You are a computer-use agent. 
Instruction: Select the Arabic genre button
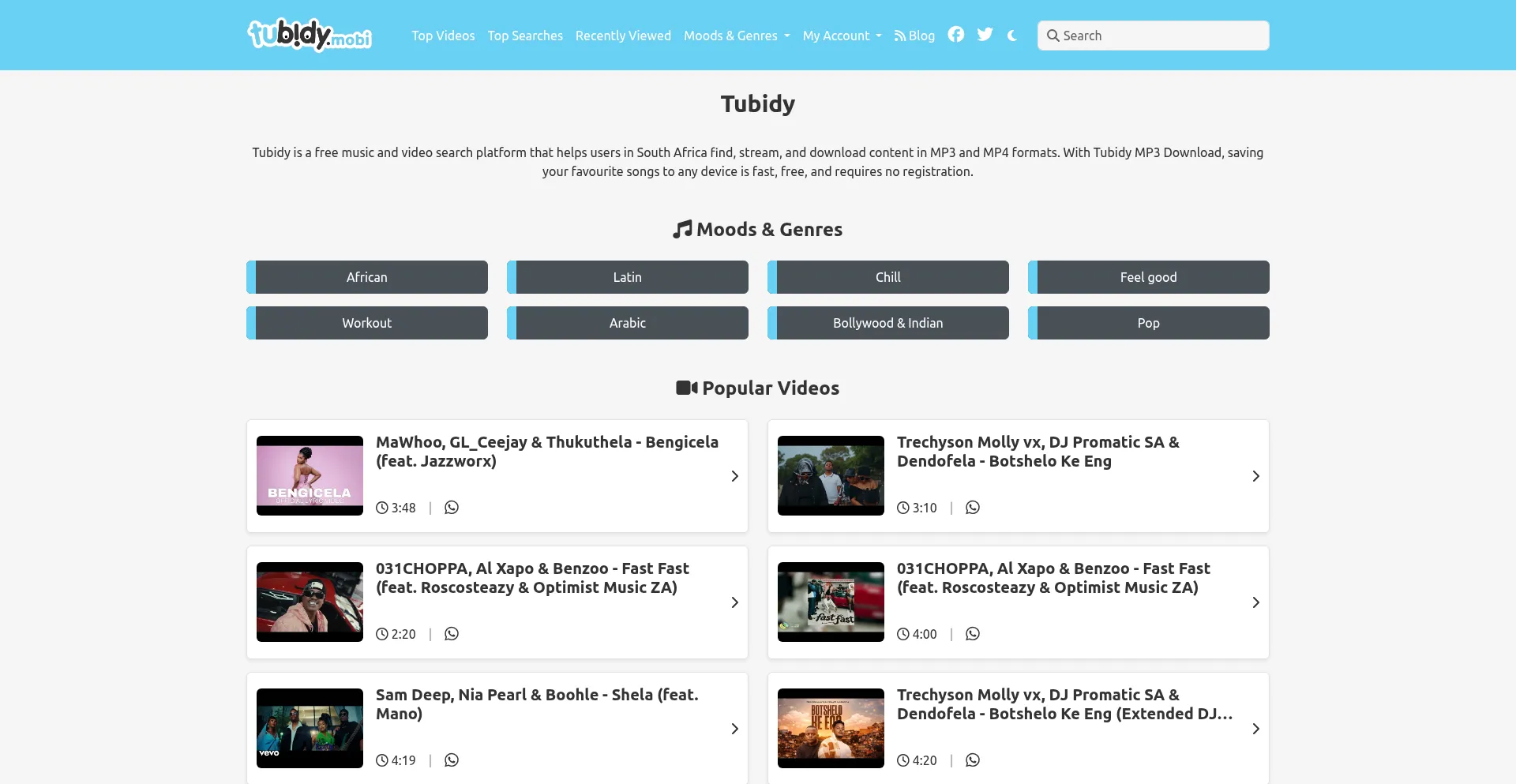pyautogui.click(x=628, y=323)
